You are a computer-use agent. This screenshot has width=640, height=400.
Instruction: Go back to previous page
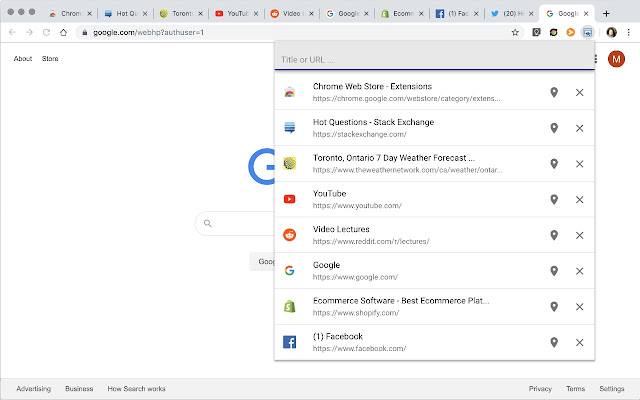(12, 32)
